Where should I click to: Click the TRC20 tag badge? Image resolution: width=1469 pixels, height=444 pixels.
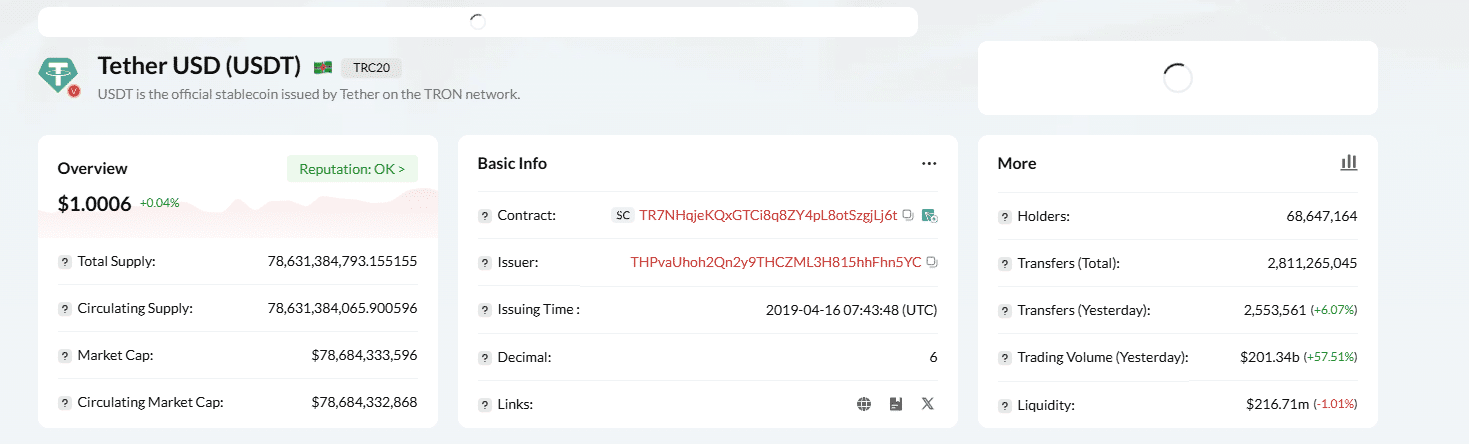click(x=371, y=68)
